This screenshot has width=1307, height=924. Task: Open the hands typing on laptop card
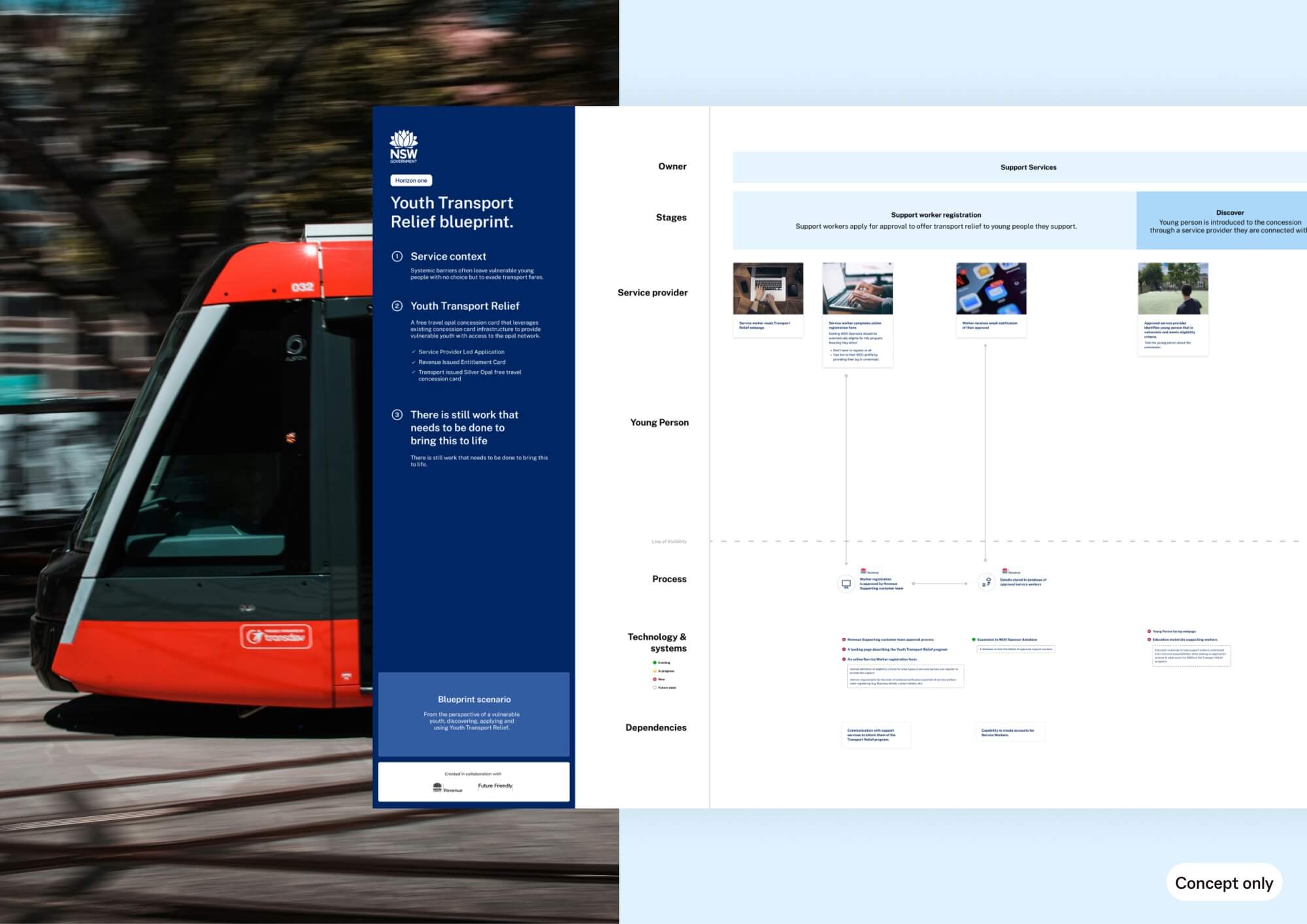click(857, 314)
